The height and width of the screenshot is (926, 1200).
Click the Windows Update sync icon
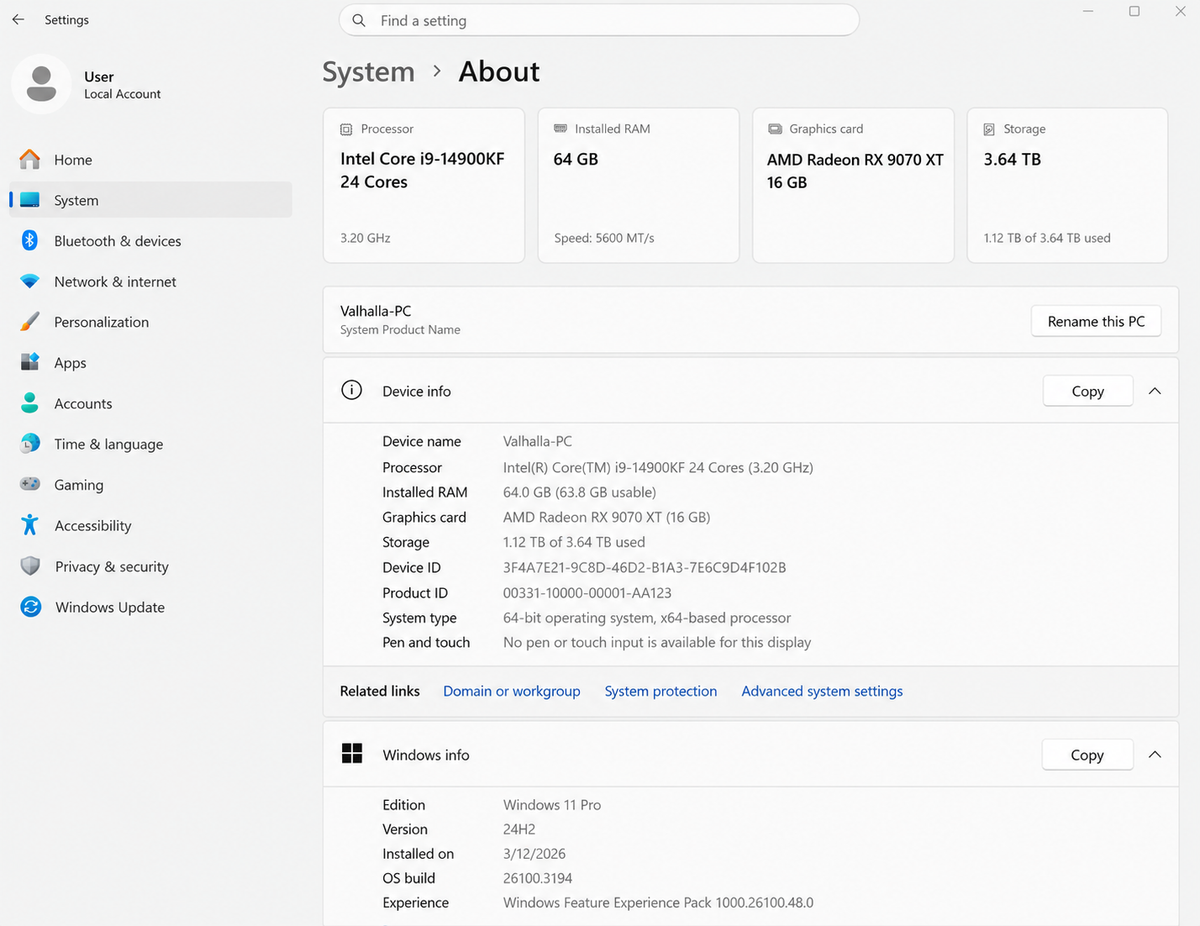pyautogui.click(x=31, y=607)
